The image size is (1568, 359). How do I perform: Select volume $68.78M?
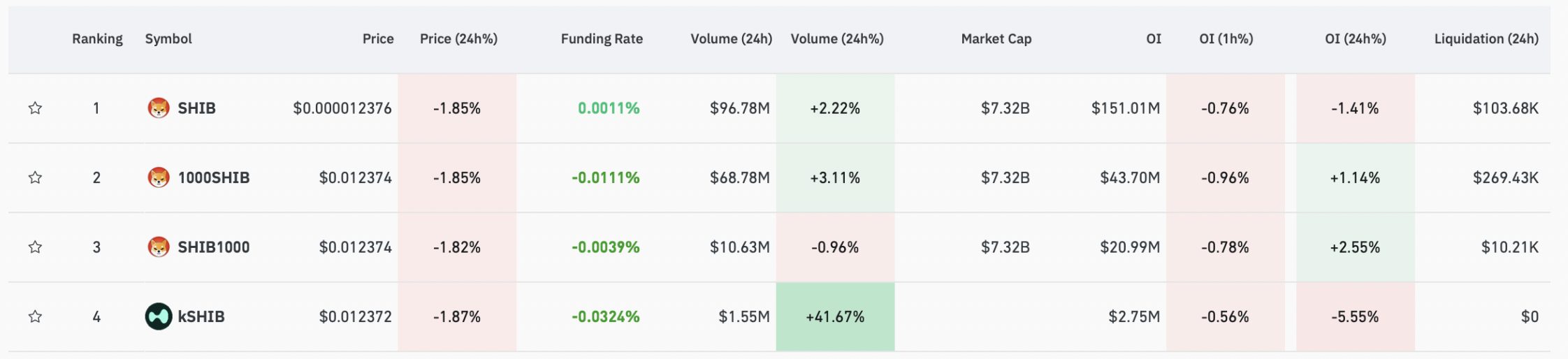pyautogui.click(x=740, y=177)
